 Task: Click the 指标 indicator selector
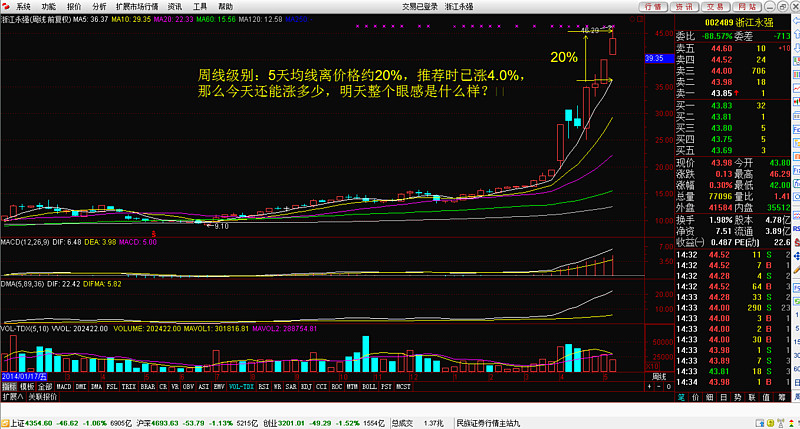pyautogui.click(x=8, y=385)
